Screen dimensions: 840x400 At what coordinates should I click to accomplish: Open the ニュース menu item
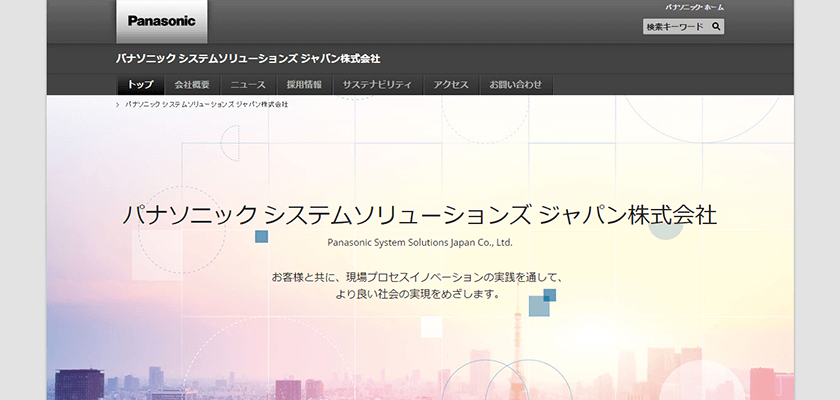pyautogui.click(x=248, y=85)
